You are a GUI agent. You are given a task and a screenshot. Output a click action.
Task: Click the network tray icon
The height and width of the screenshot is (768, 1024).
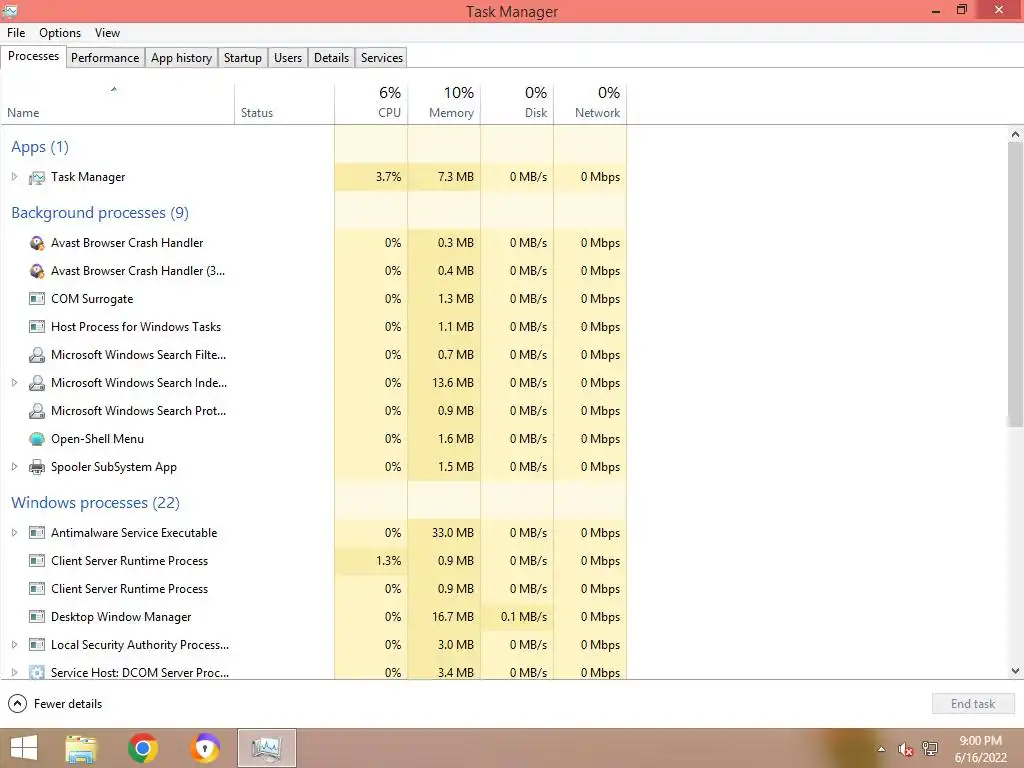point(930,749)
